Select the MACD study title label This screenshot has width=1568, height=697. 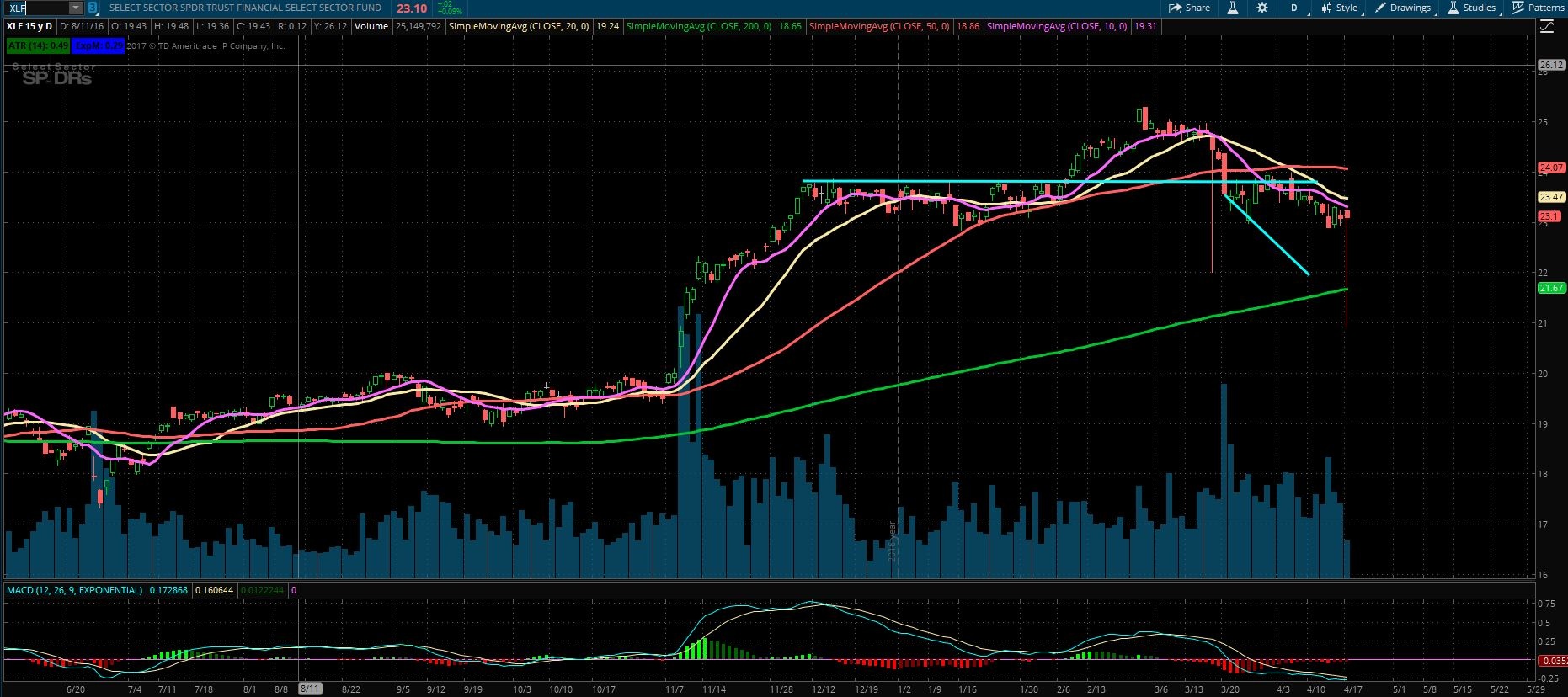tap(74, 590)
